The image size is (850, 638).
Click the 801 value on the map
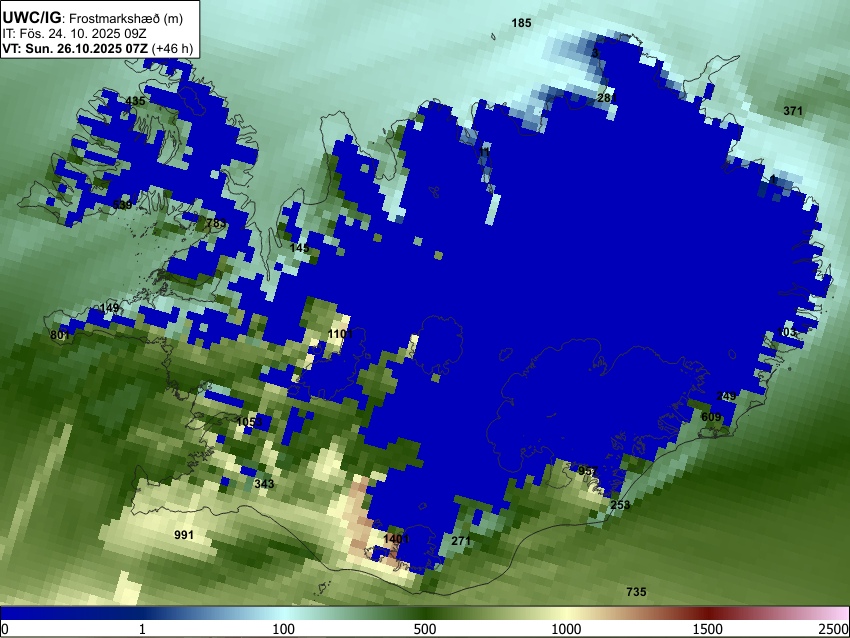click(x=60, y=334)
